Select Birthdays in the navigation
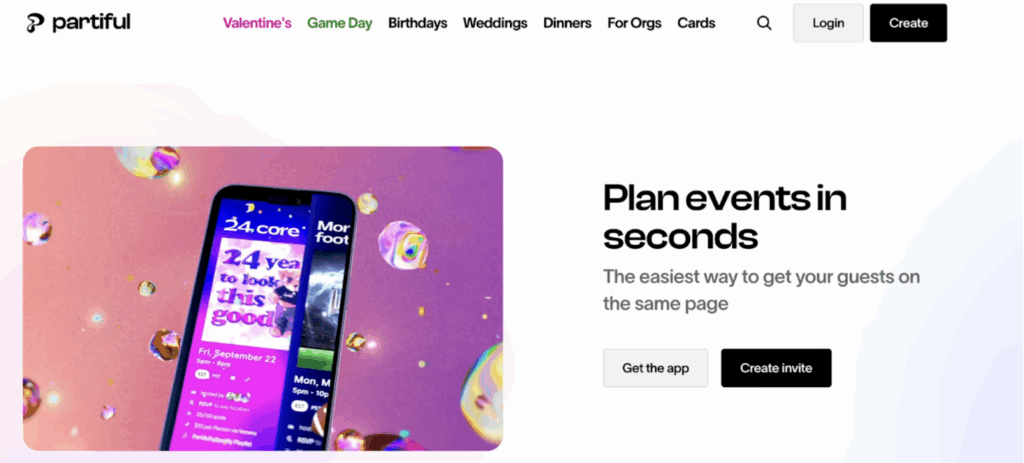Viewport: 1024px width, 463px height. click(x=417, y=24)
